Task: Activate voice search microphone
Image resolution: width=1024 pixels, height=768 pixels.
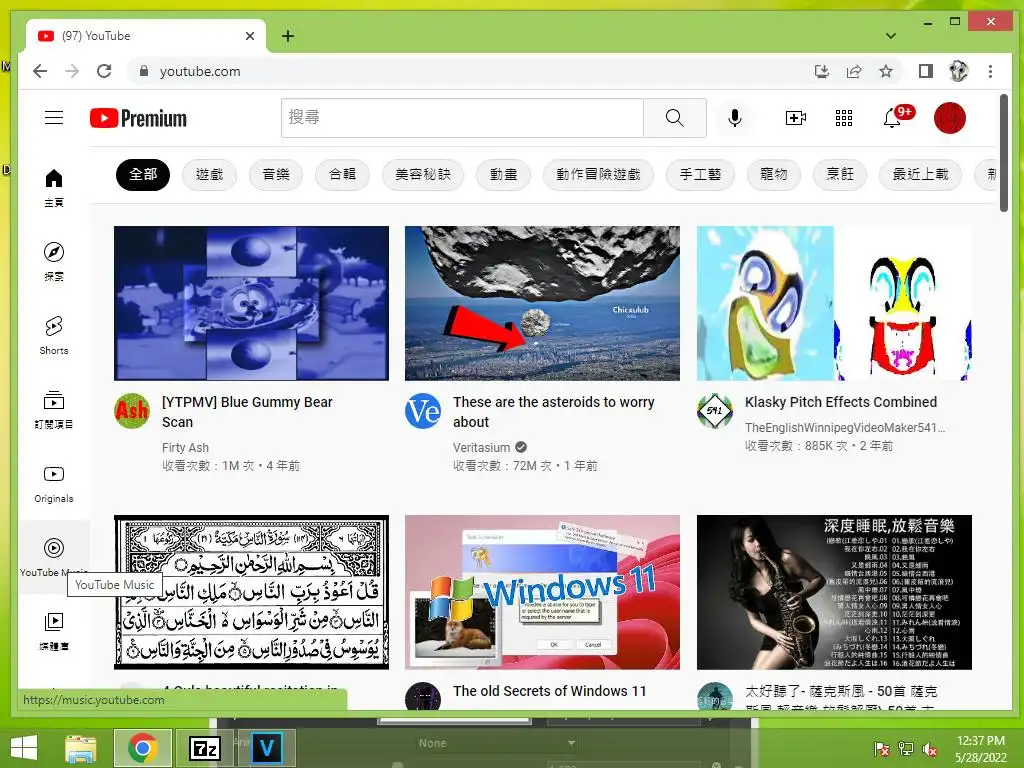Action: coord(735,118)
